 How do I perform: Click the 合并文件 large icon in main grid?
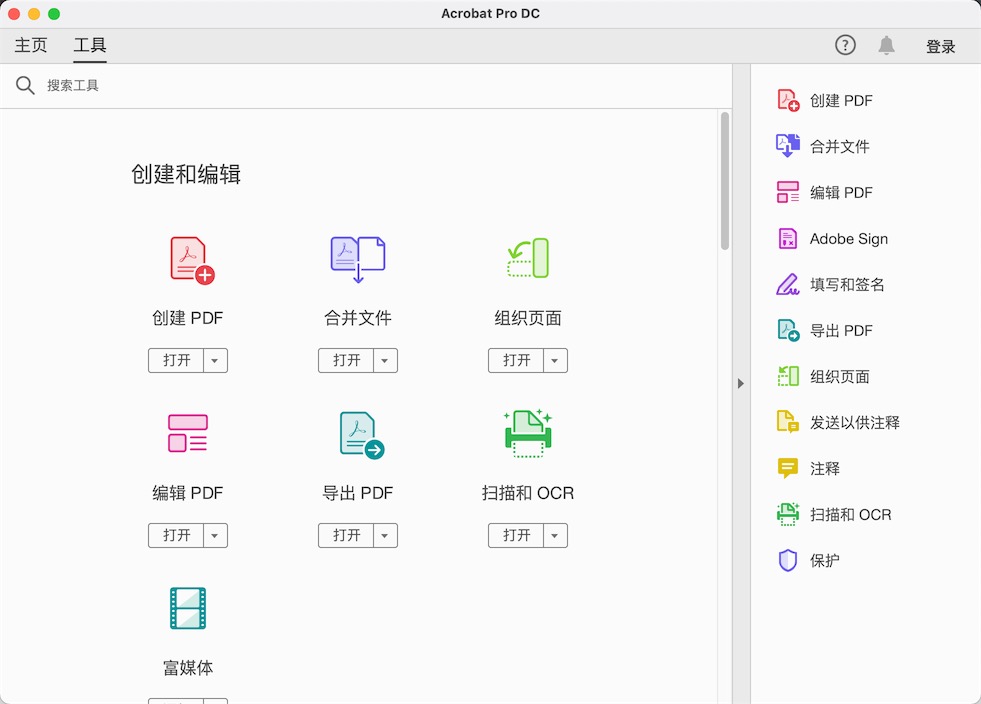(x=358, y=259)
